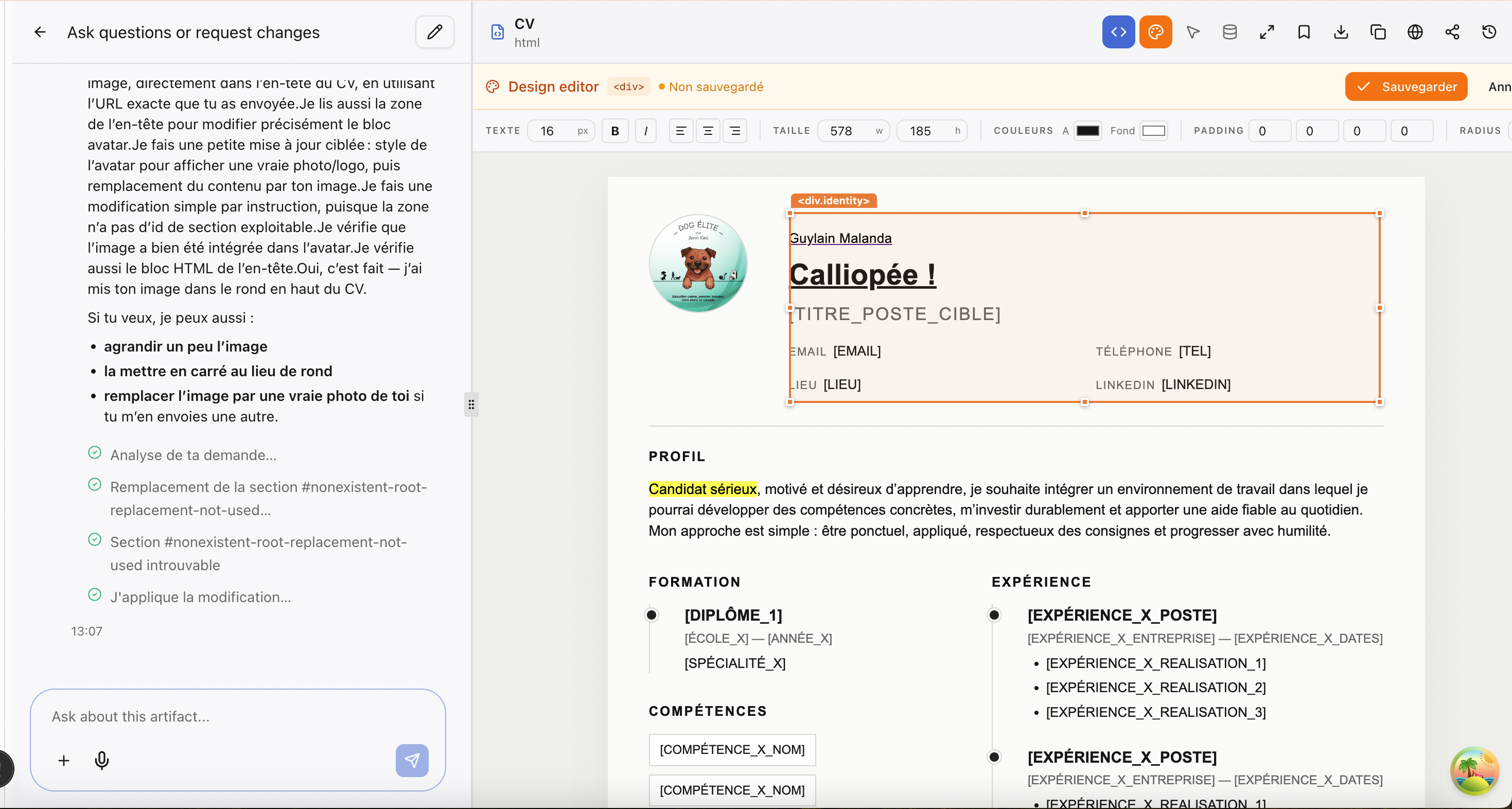The height and width of the screenshot is (809, 1512).
Task: Open version history clock icon
Action: point(1489,32)
